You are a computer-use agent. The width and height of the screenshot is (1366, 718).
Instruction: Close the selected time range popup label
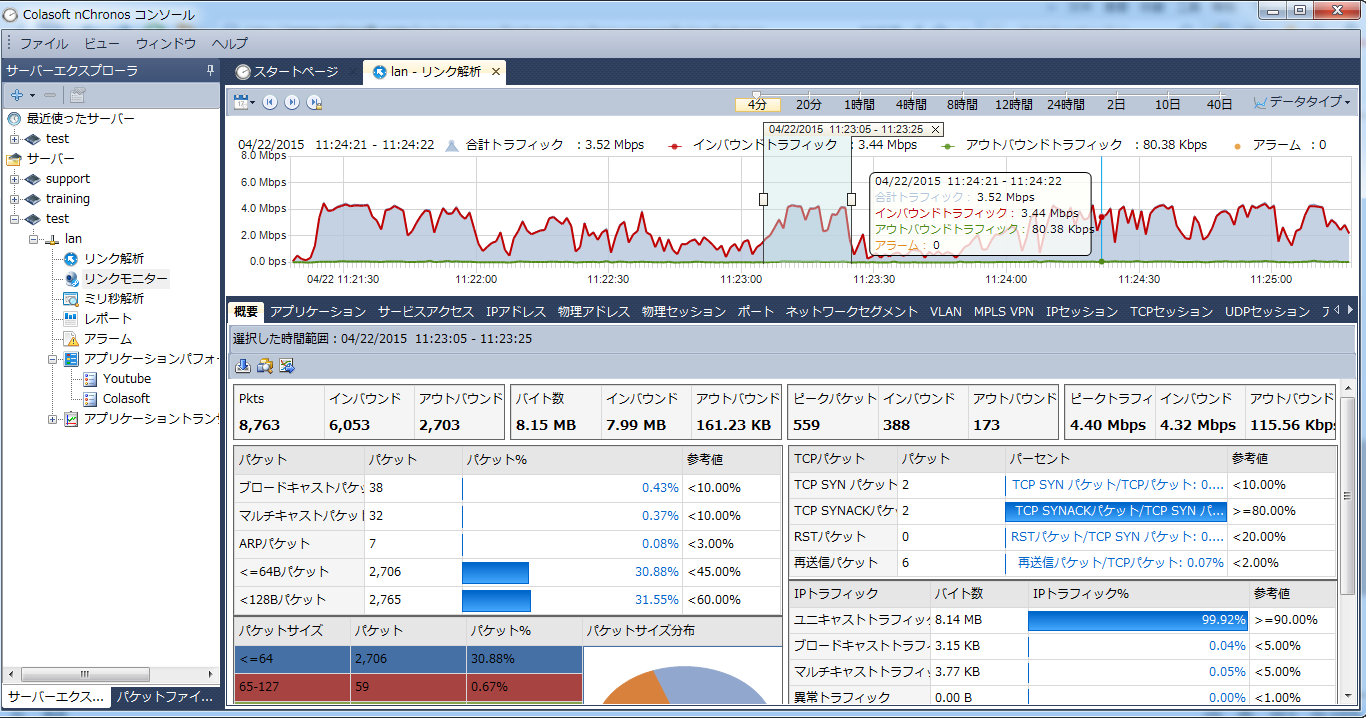(x=935, y=130)
